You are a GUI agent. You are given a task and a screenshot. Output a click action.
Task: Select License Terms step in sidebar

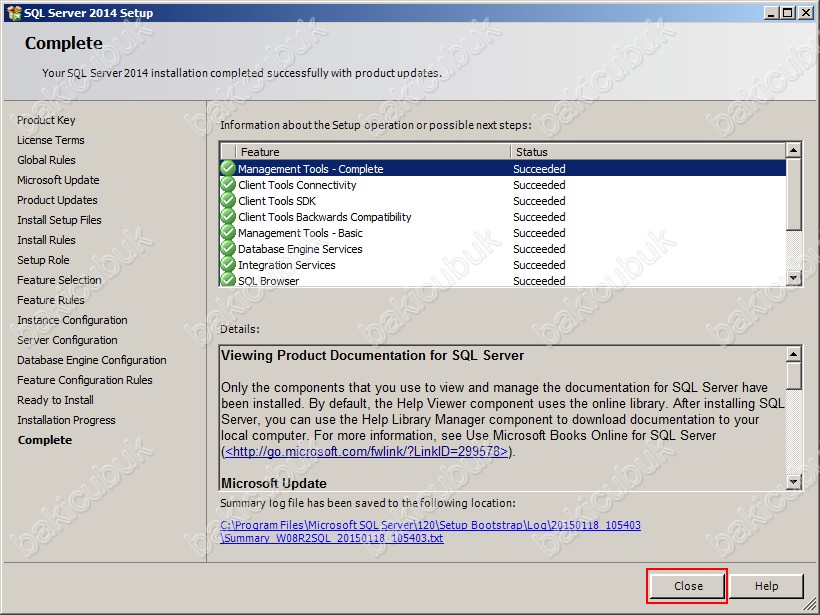click(x=51, y=140)
